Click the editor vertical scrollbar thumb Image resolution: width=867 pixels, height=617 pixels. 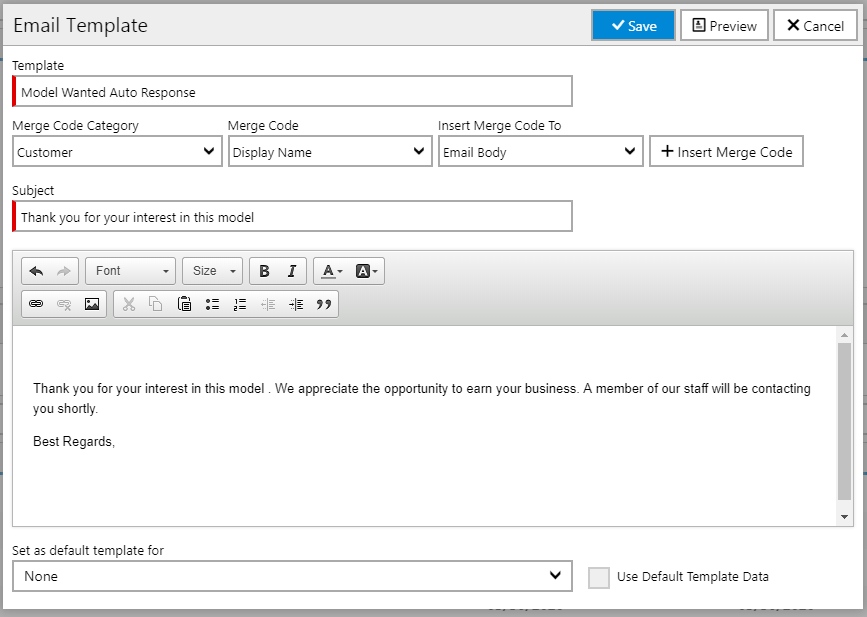(x=844, y=421)
